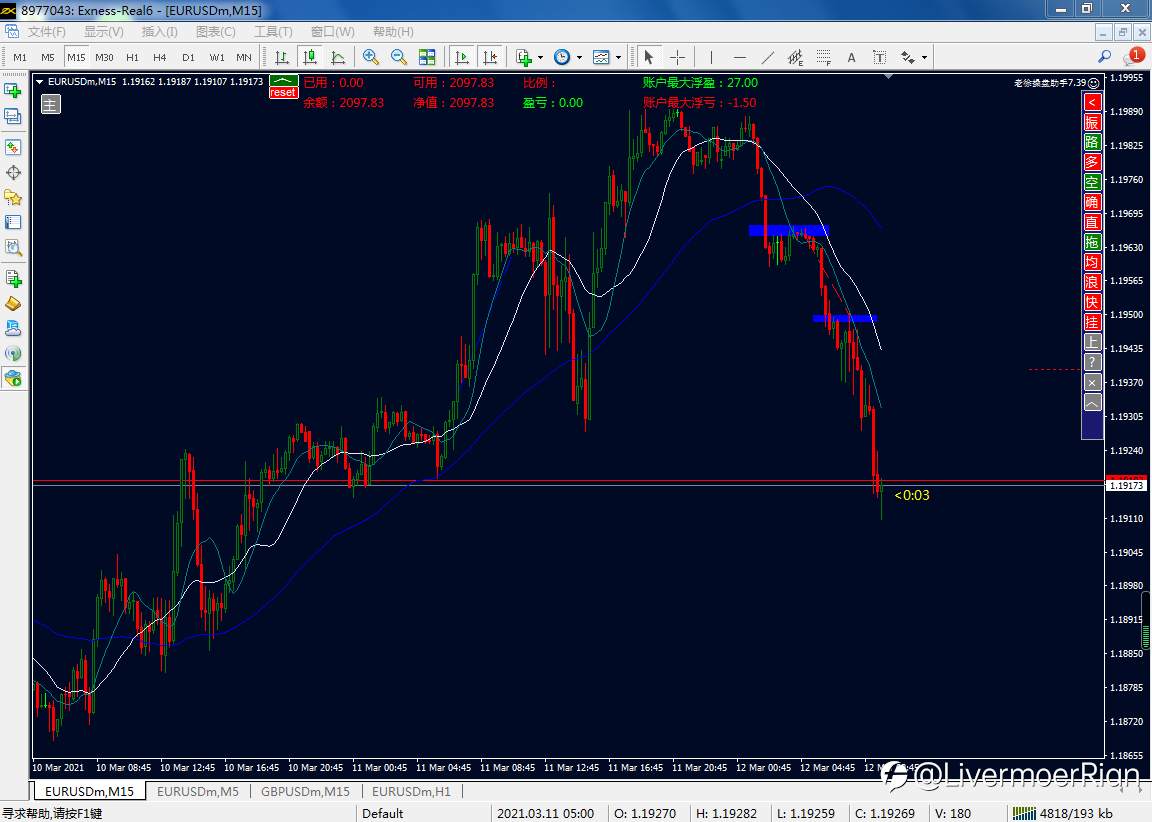Collapse panel using the caret-up button
The image size is (1152, 822).
pos(1092,403)
